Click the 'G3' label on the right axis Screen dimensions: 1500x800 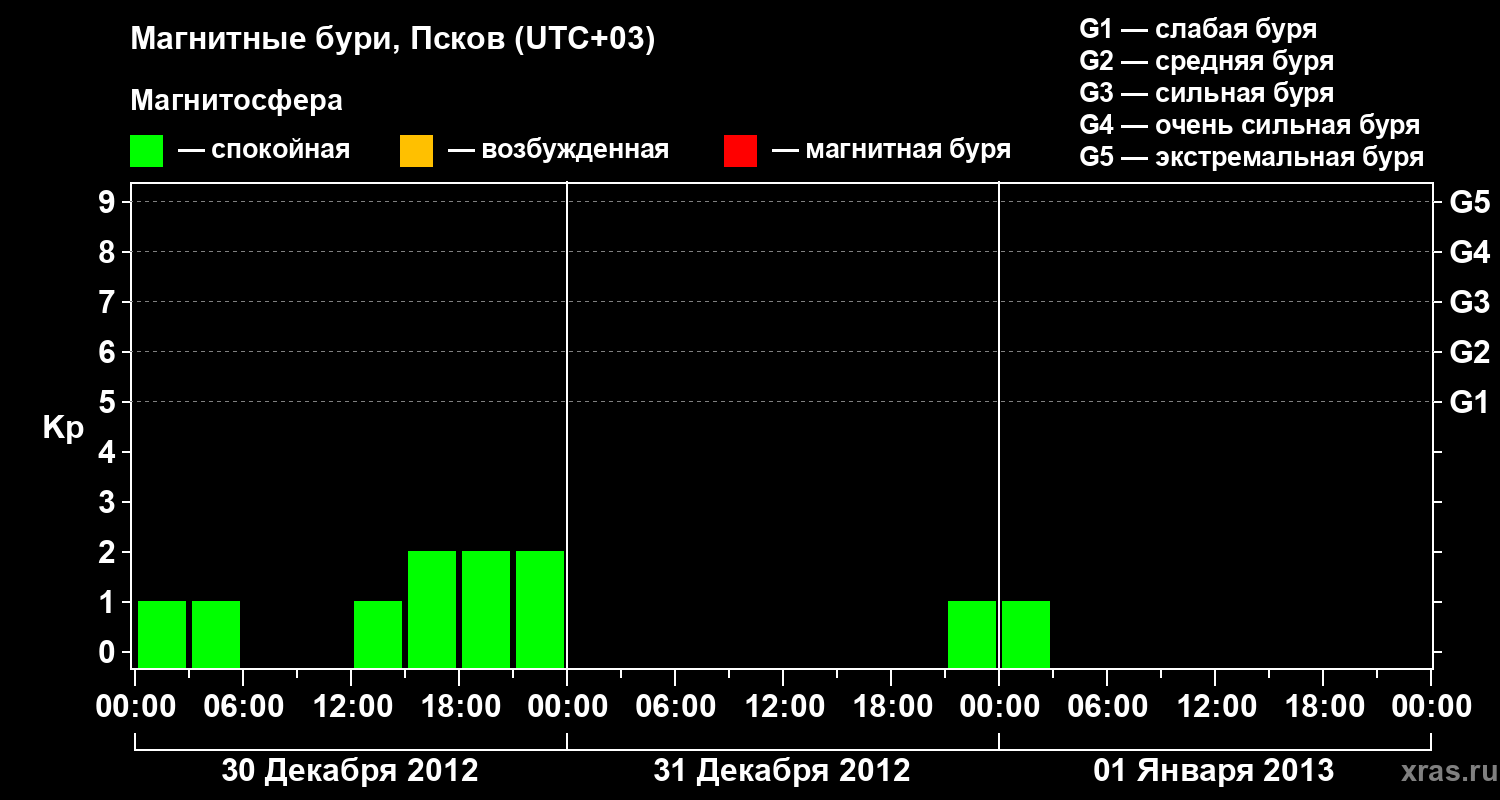[1470, 302]
